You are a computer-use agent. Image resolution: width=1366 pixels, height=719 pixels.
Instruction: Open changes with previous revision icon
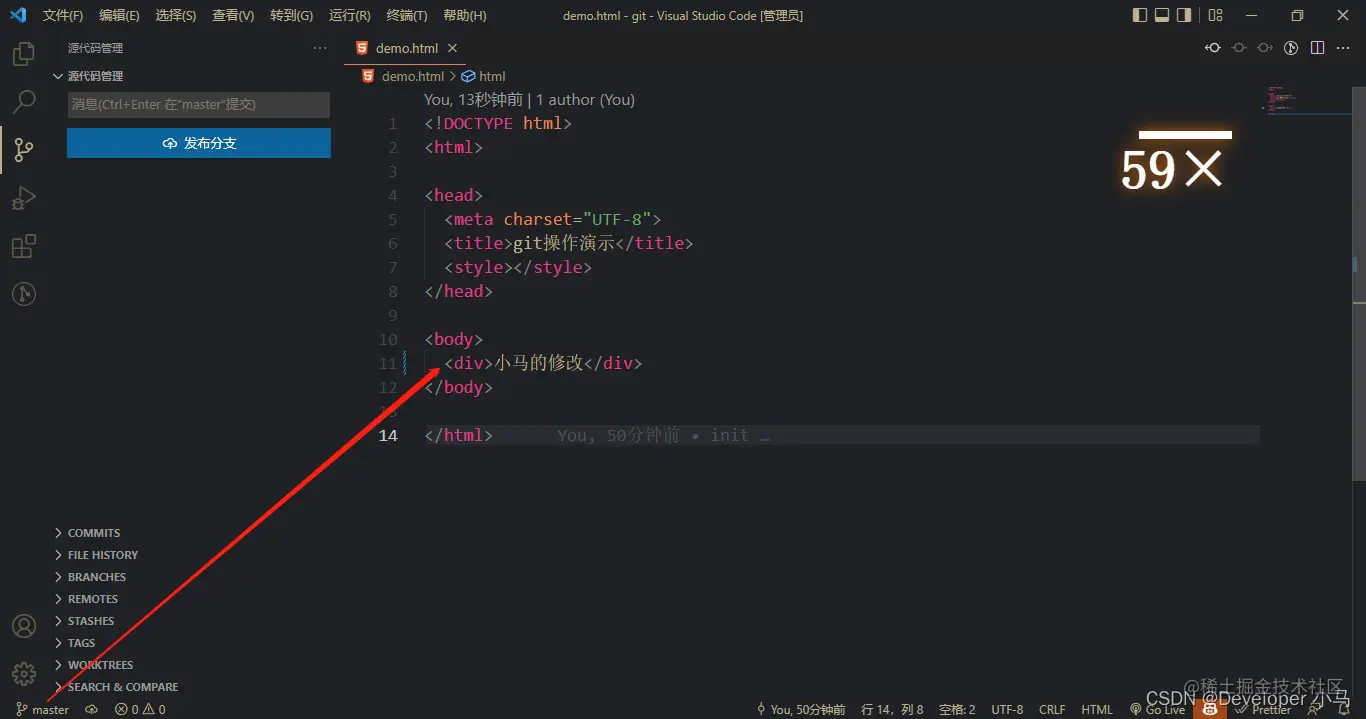1213,48
